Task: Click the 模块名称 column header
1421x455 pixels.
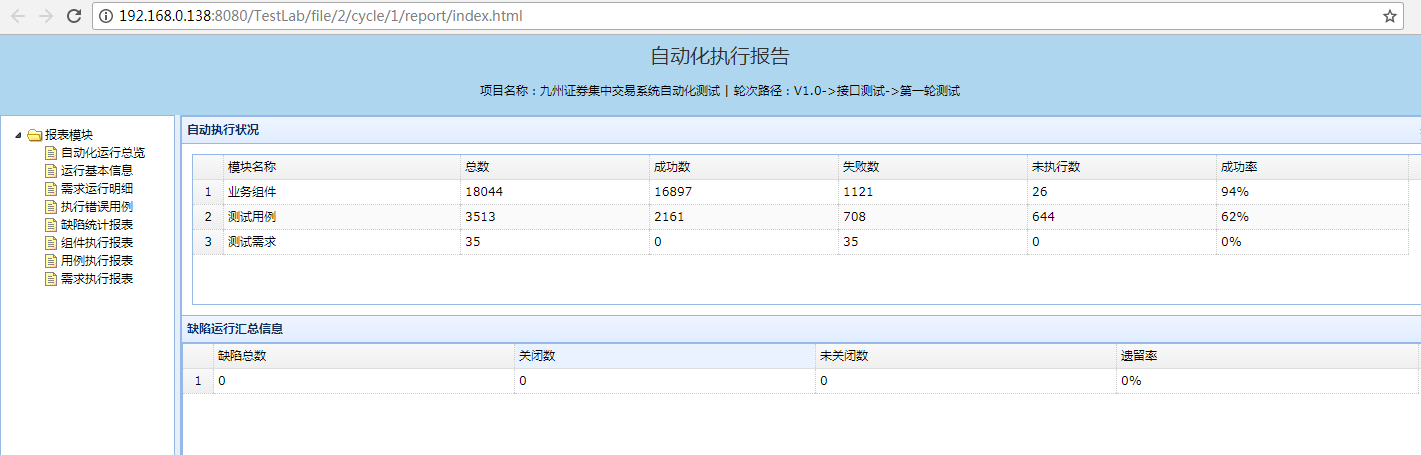Action: pos(252,167)
